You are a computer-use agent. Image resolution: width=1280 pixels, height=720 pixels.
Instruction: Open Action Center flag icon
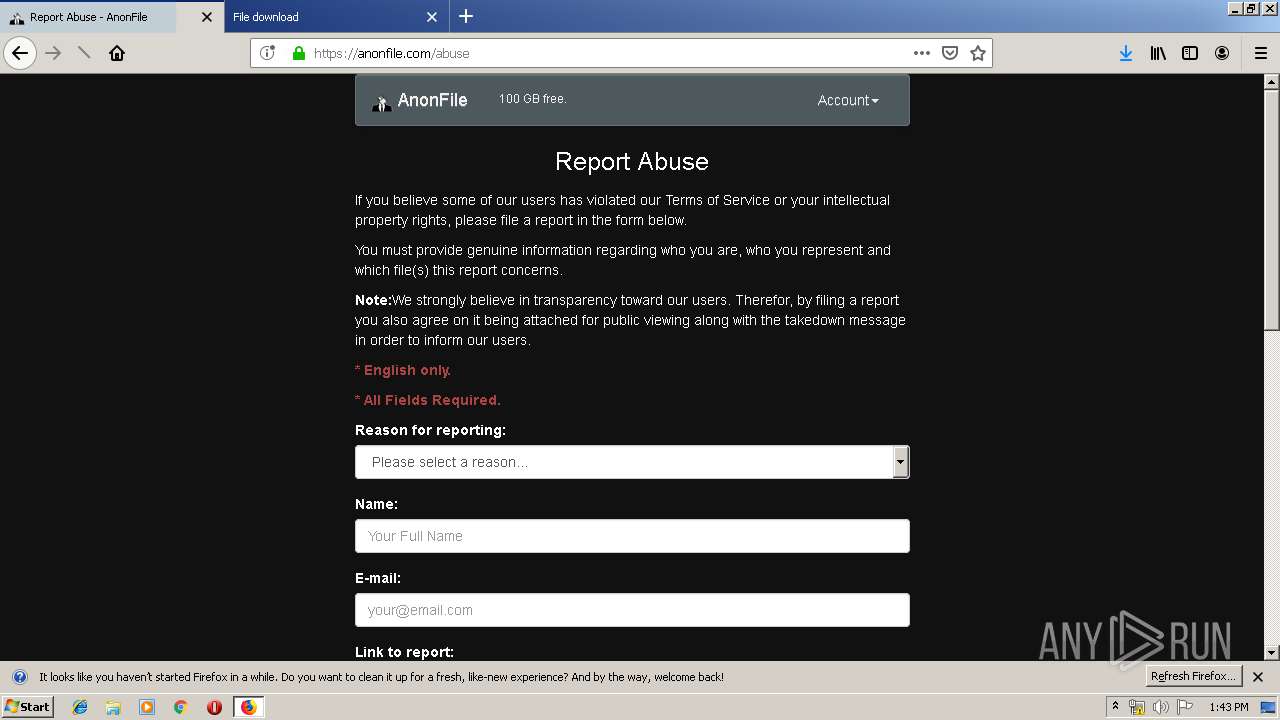(1185, 707)
